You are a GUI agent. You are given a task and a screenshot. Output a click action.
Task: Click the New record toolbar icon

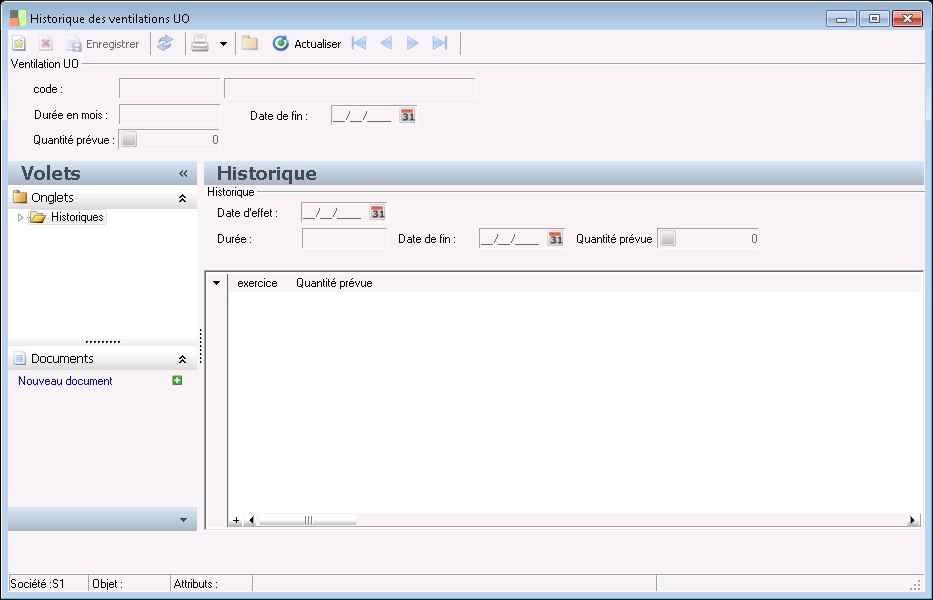18,44
